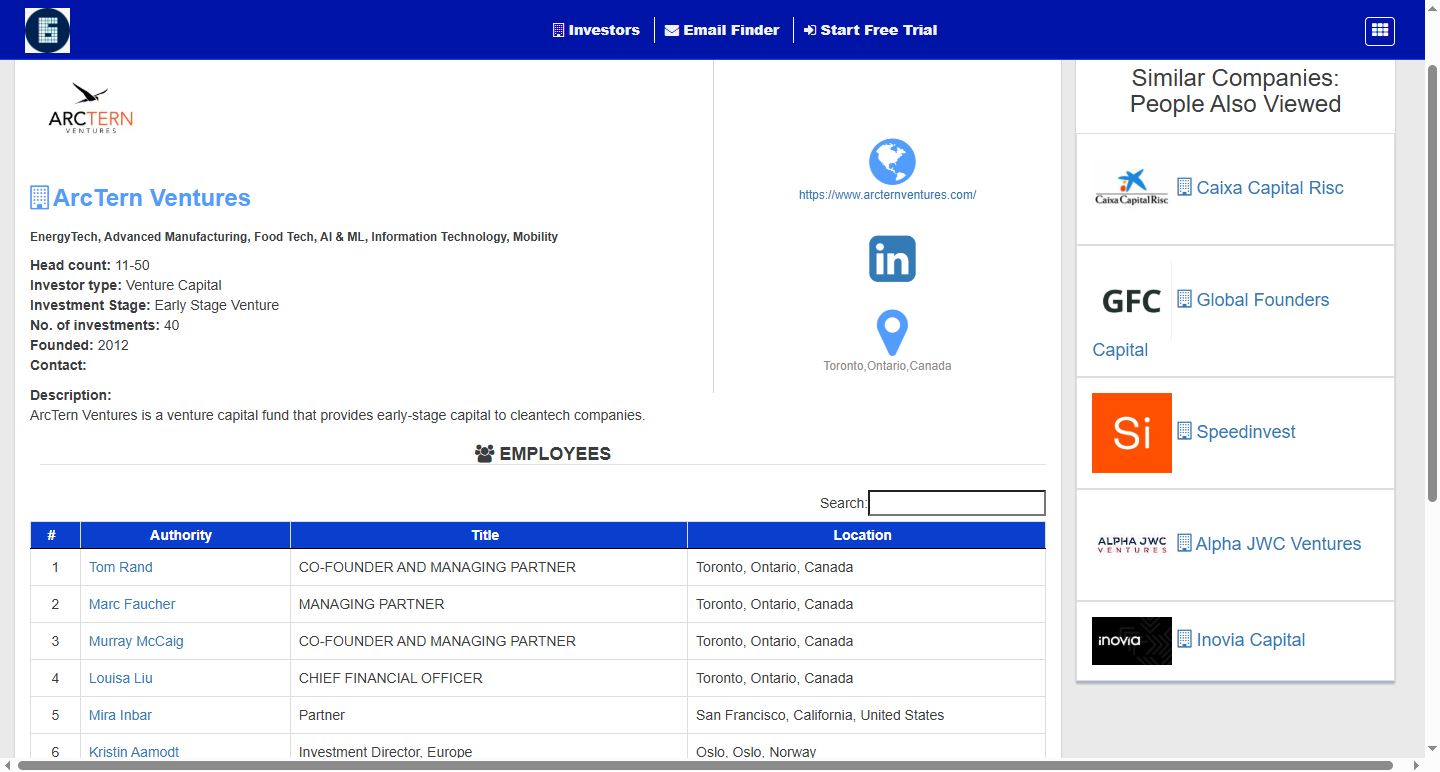This screenshot has width=1440, height=772.
Task: Open Murray McCaig's profile link
Action: [136, 641]
